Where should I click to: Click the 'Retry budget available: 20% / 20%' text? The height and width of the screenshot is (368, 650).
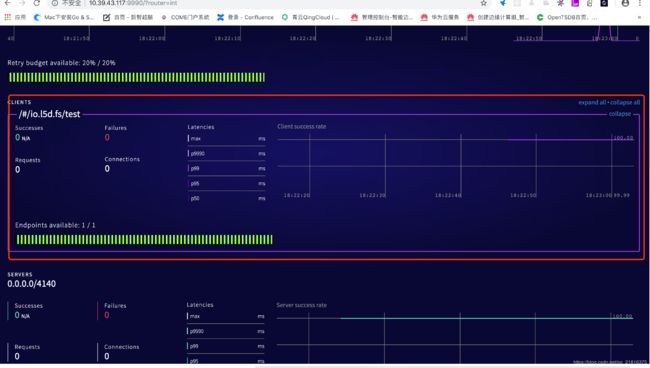click(x=61, y=63)
